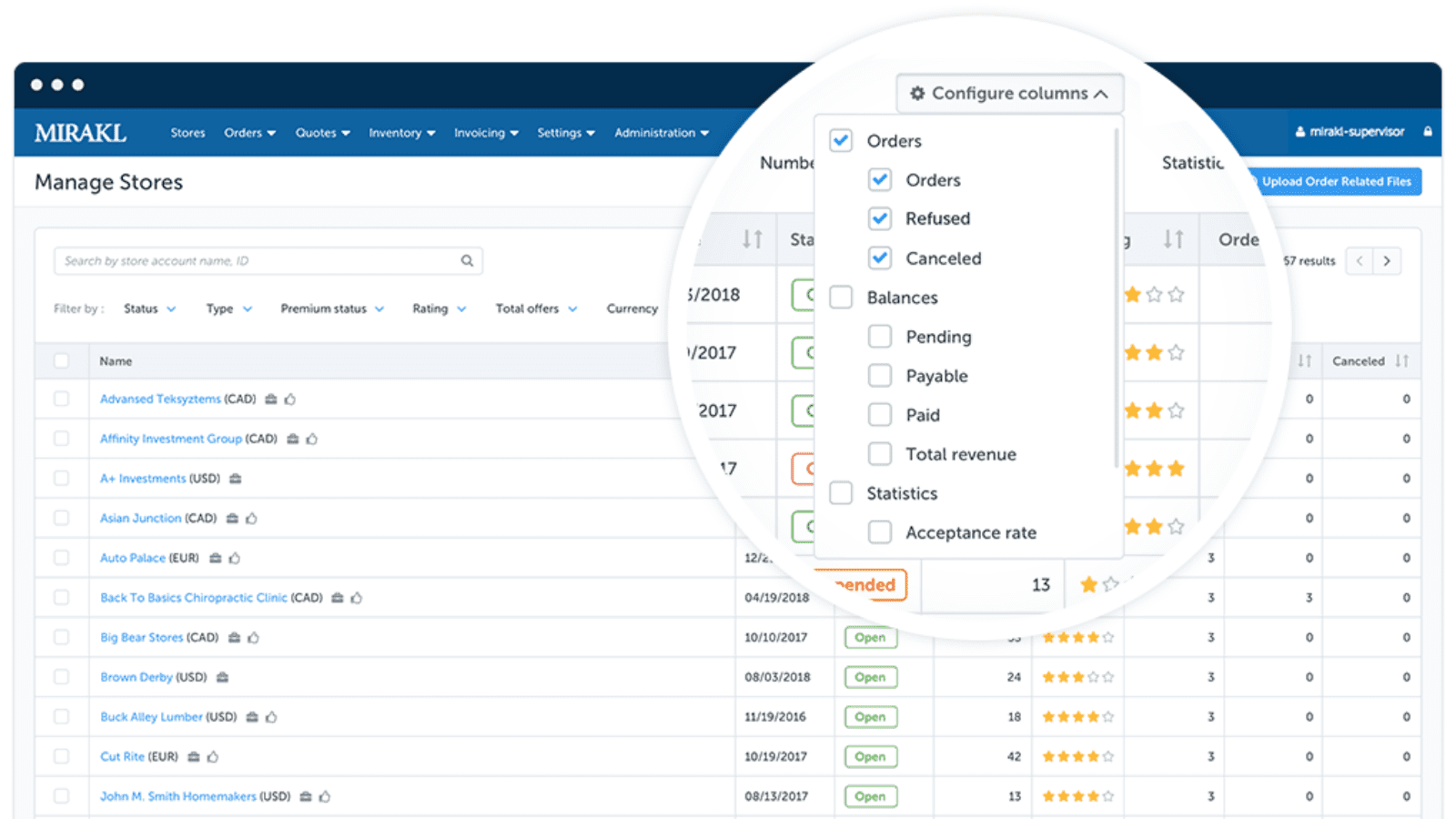Click Upload Order Related Files button

[x=1335, y=182]
